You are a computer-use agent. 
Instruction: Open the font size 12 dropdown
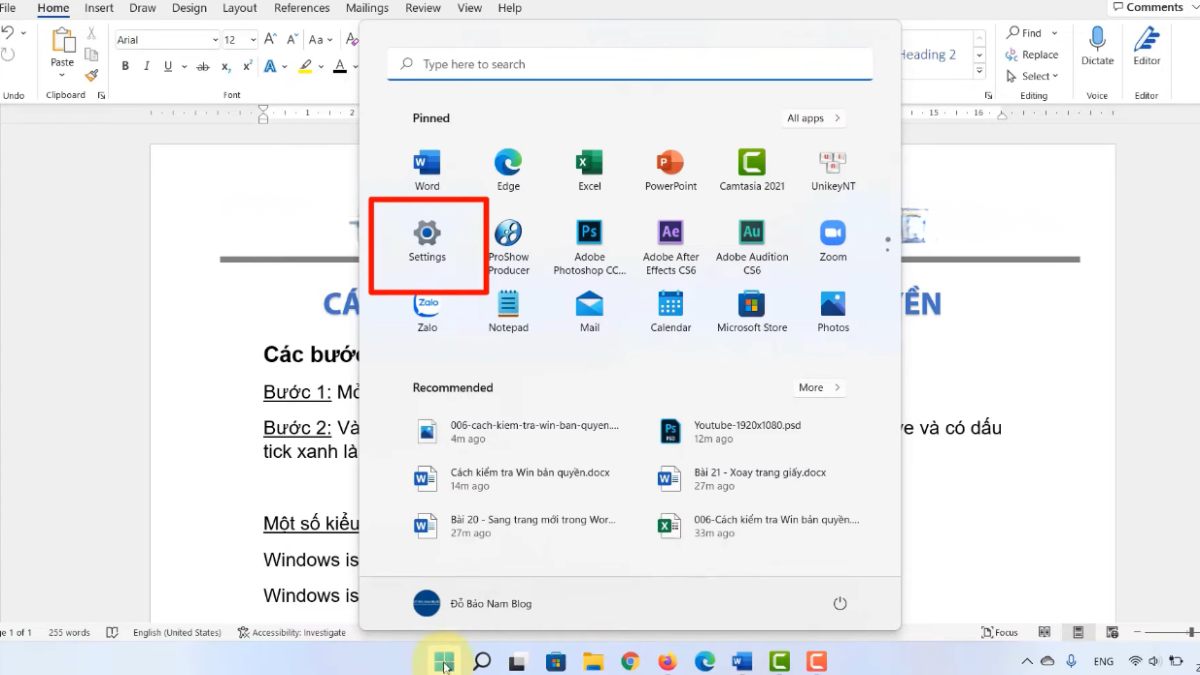(x=253, y=40)
